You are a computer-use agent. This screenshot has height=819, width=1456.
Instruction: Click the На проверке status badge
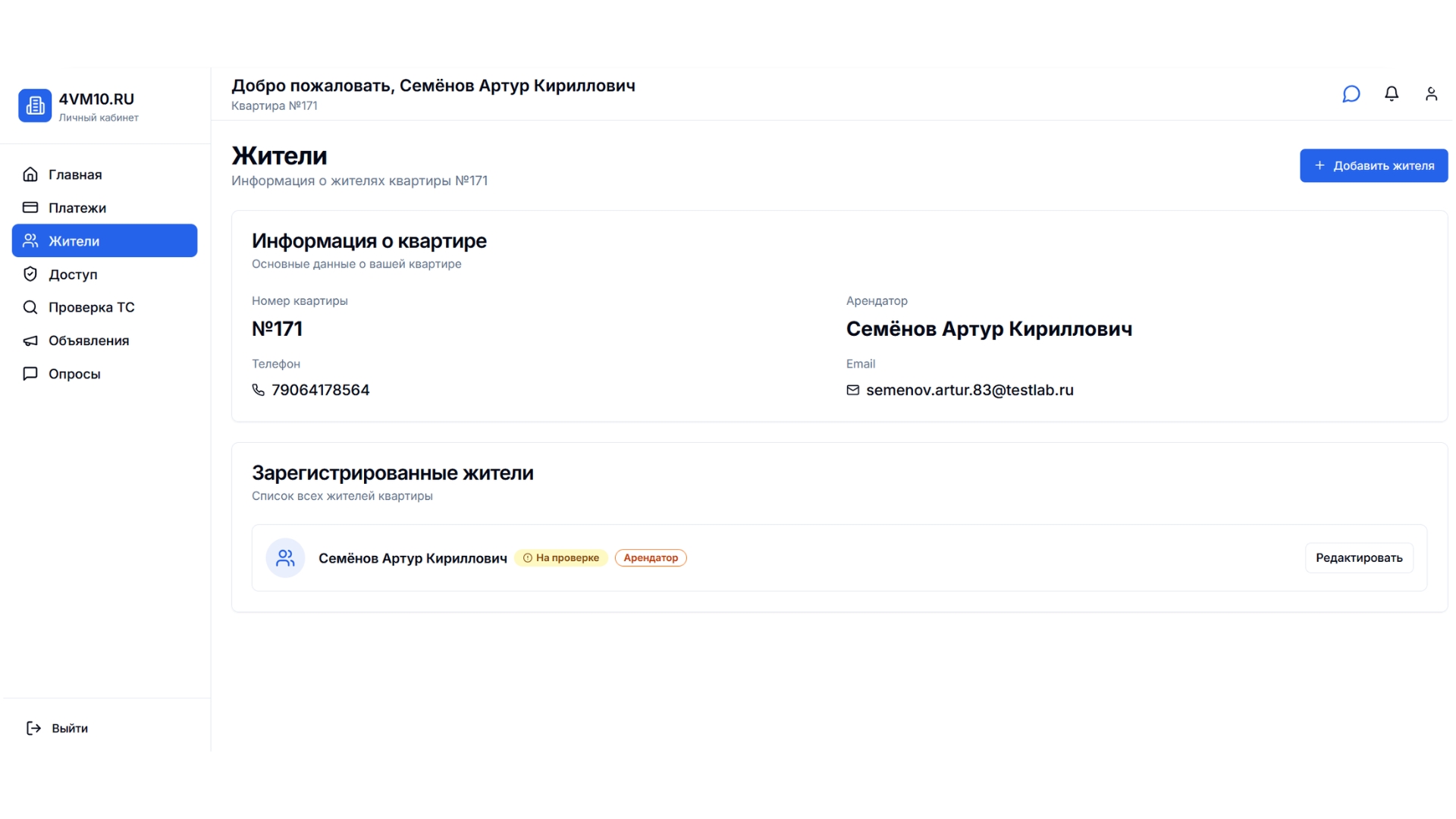coord(560,557)
